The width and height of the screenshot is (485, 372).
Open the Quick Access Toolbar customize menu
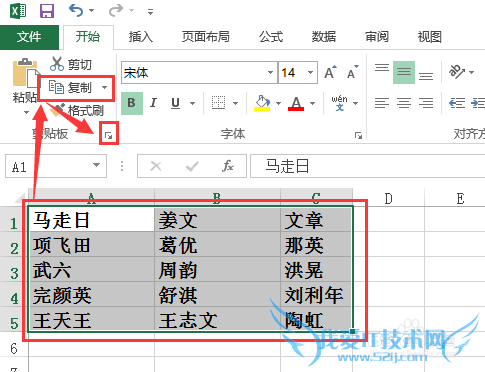[150, 12]
